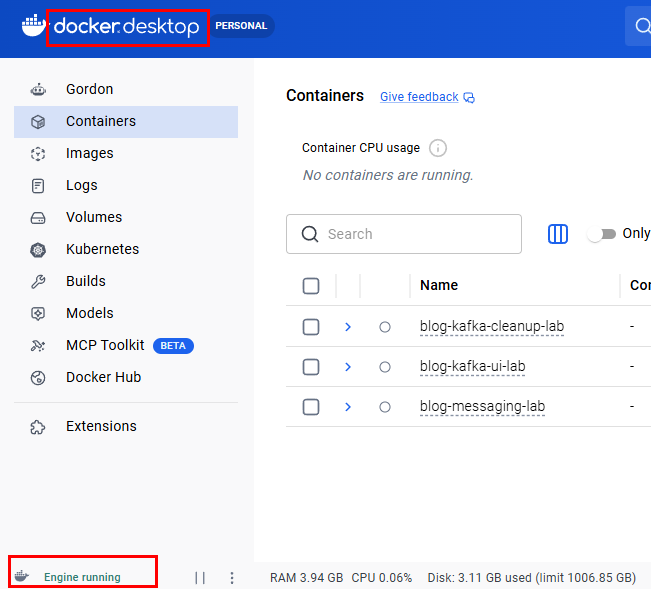This screenshot has height=589, width=651.
Task: Click status circle for blog-kafka-cleanup-lab
Action: click(385, 327)
